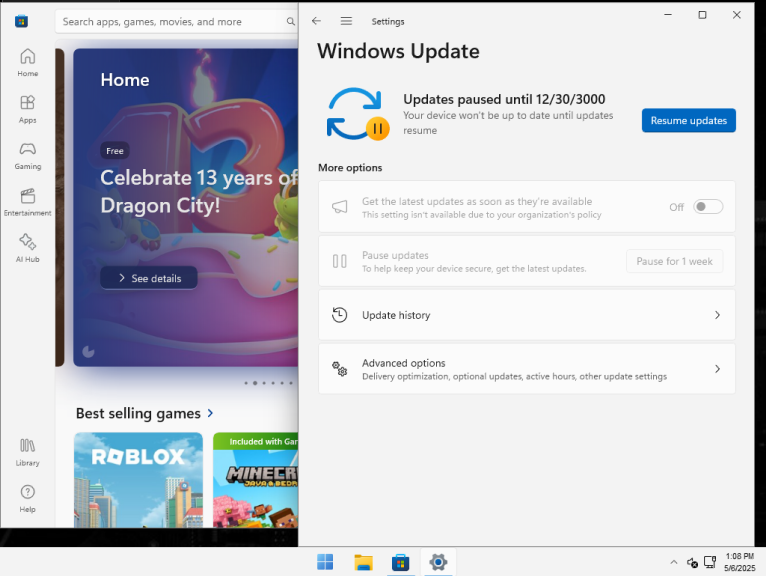Open Entertainment section in Microsoft Store

coord(27,202)
